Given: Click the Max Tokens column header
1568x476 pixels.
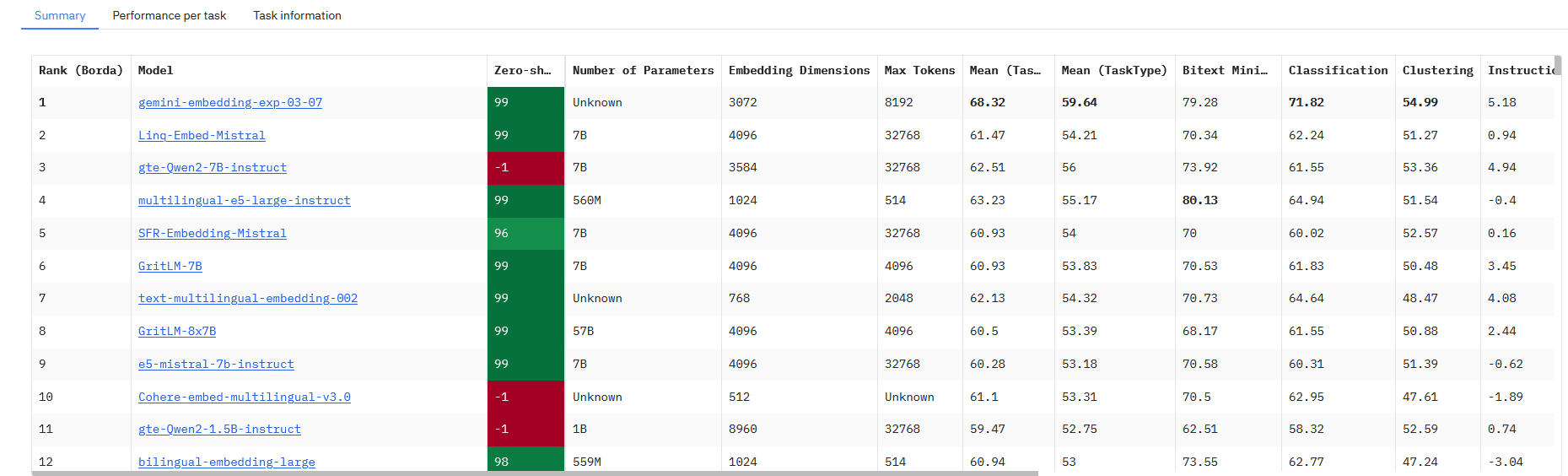Looking at the screenshot, I should (x=919, y=71).
